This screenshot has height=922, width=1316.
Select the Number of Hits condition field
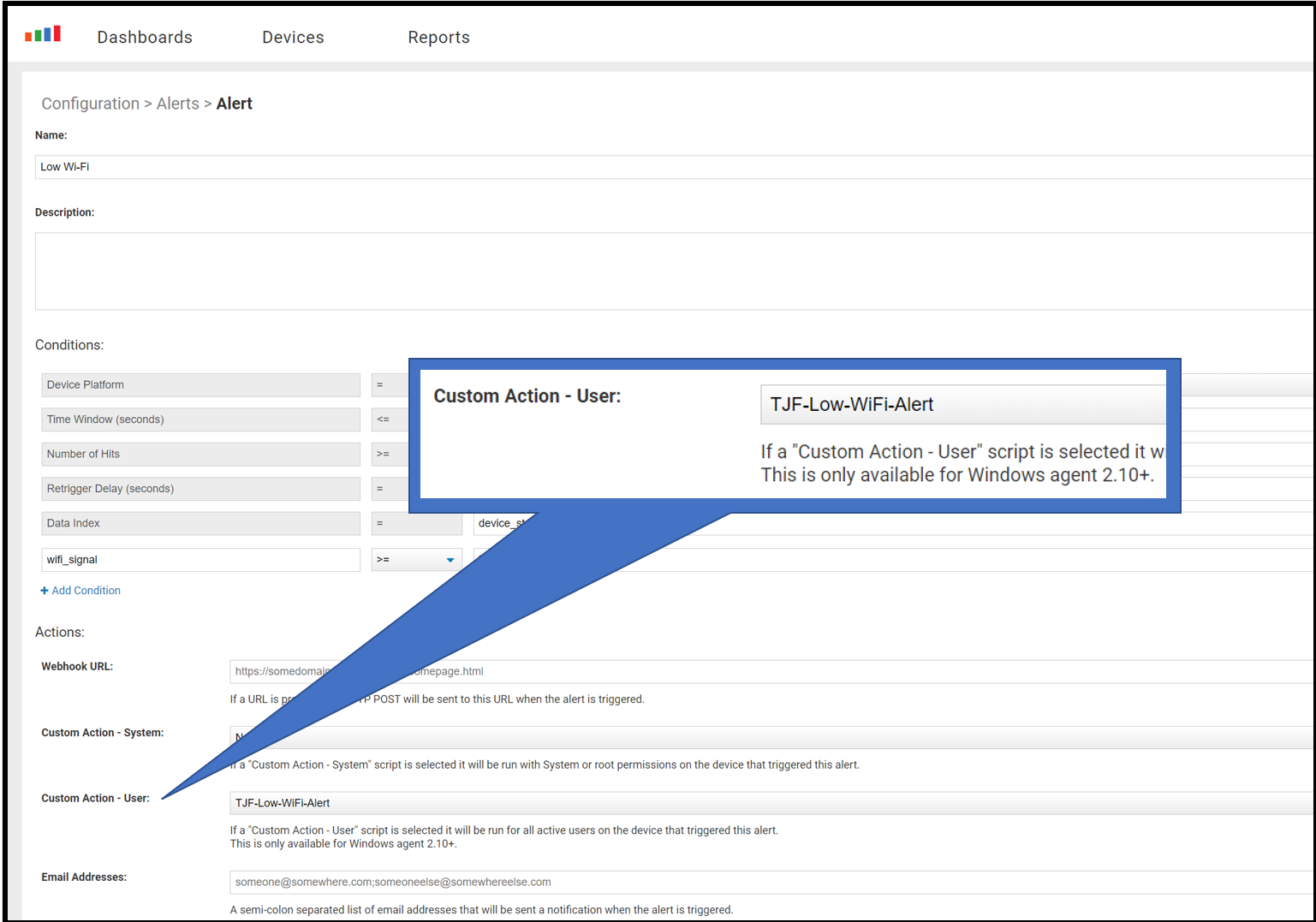point(200,454)
